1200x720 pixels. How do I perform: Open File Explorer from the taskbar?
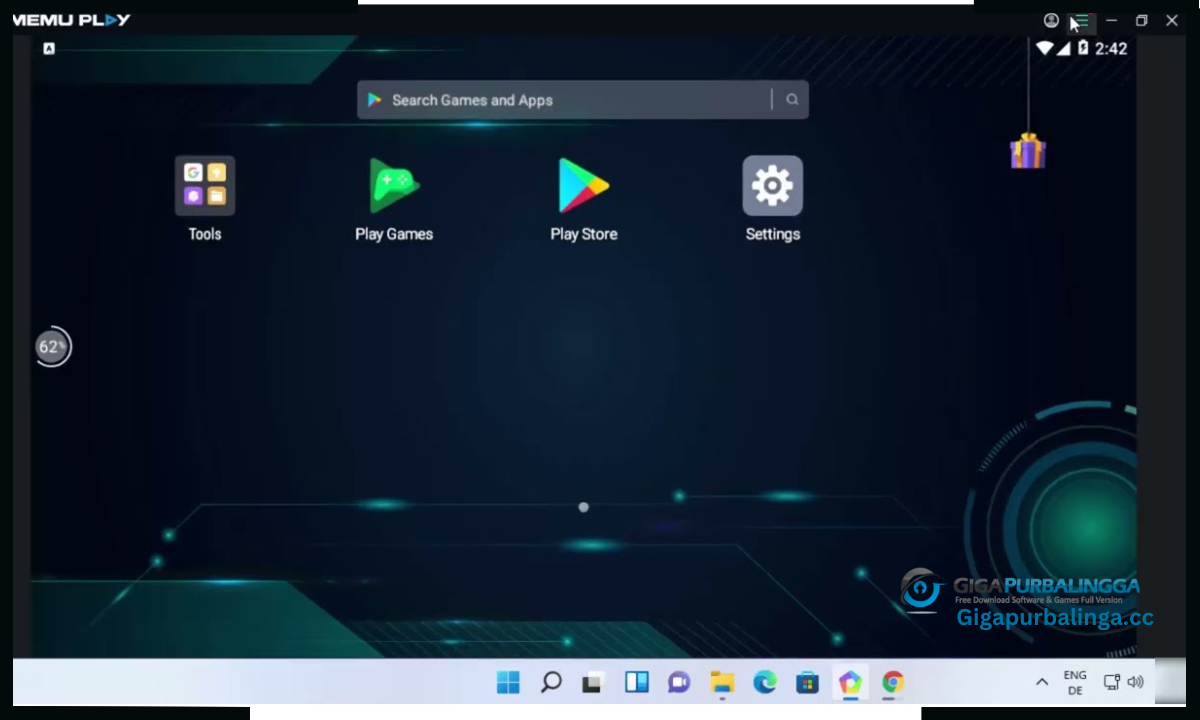click(722, 683)
